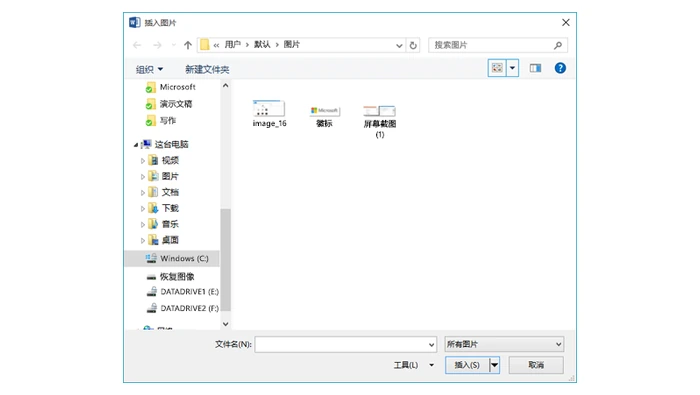Select 默认 in the address path
The width and height of the screenshot is (700, 395).
tap(262, 45)
